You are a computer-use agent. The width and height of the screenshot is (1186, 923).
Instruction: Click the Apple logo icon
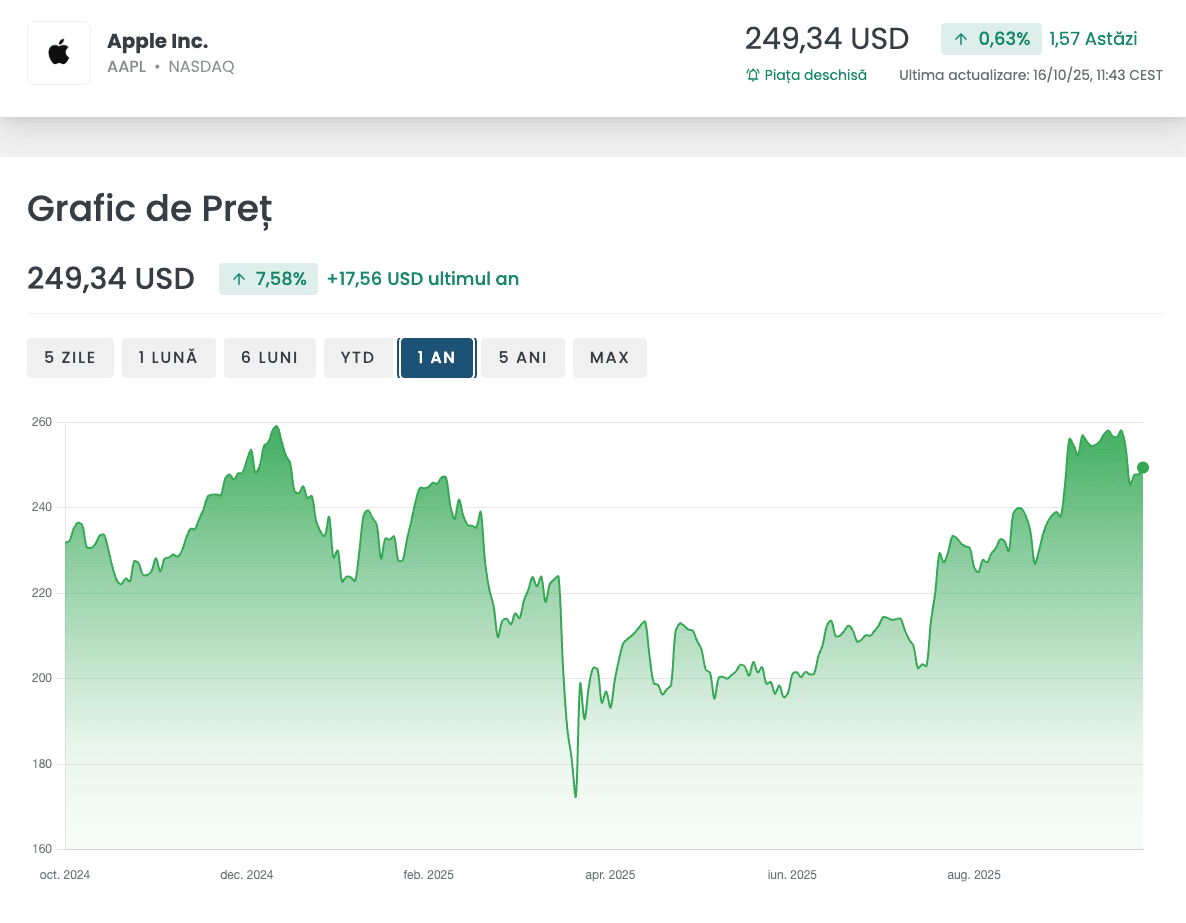coord(59,53)
